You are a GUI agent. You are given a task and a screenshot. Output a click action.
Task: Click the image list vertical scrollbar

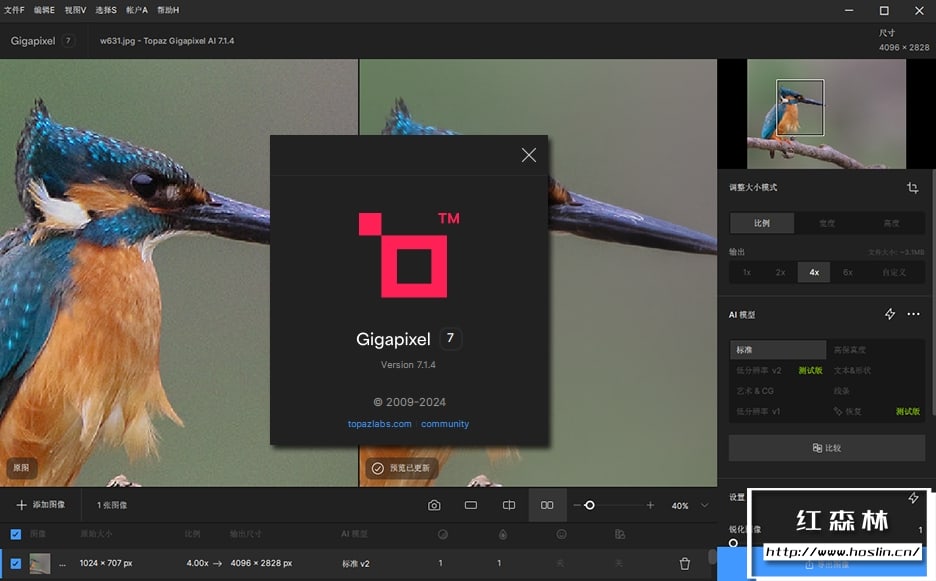coord(712,557)
